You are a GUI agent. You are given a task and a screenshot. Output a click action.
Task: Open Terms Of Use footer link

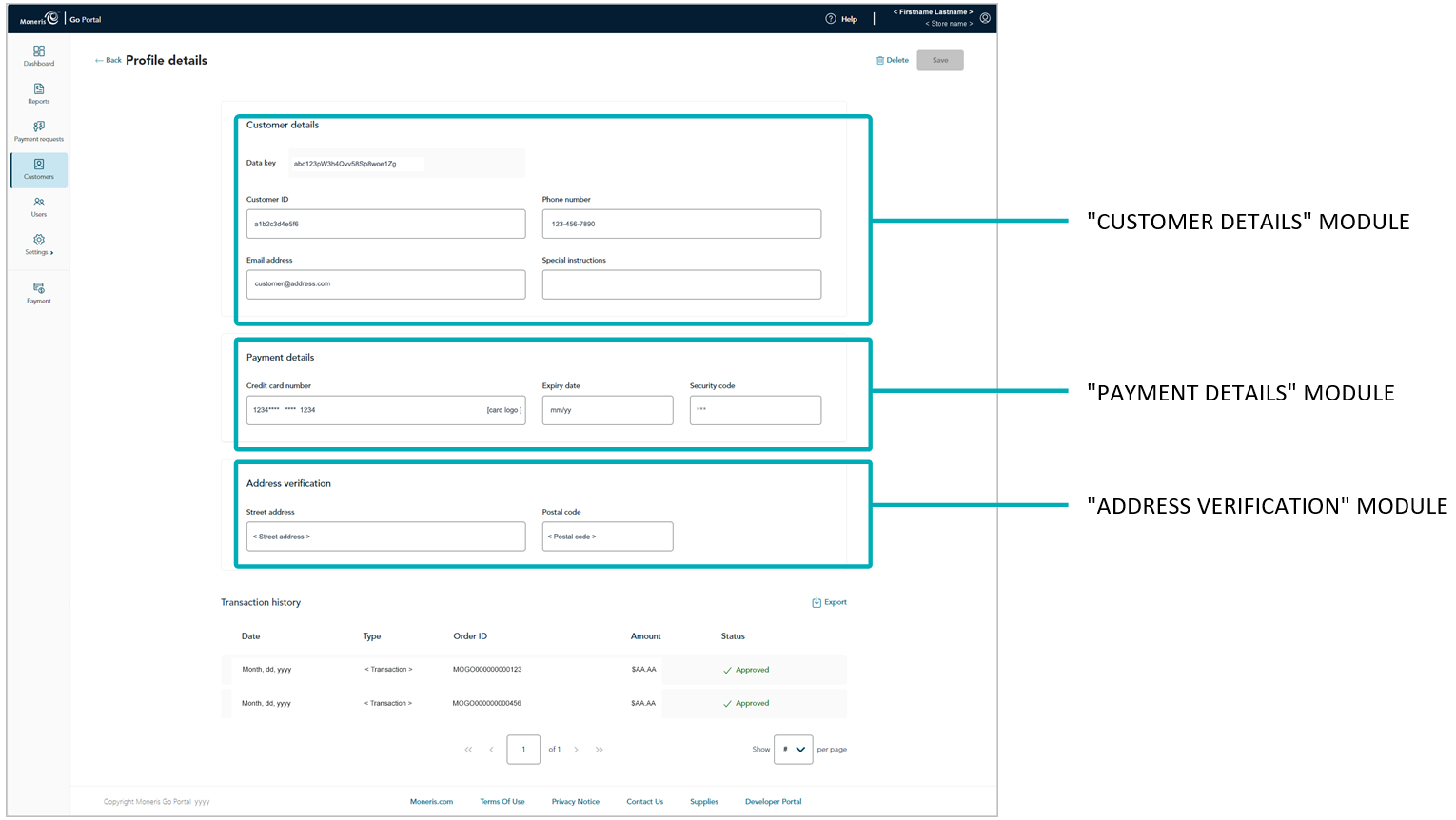[x=502, y=802]
